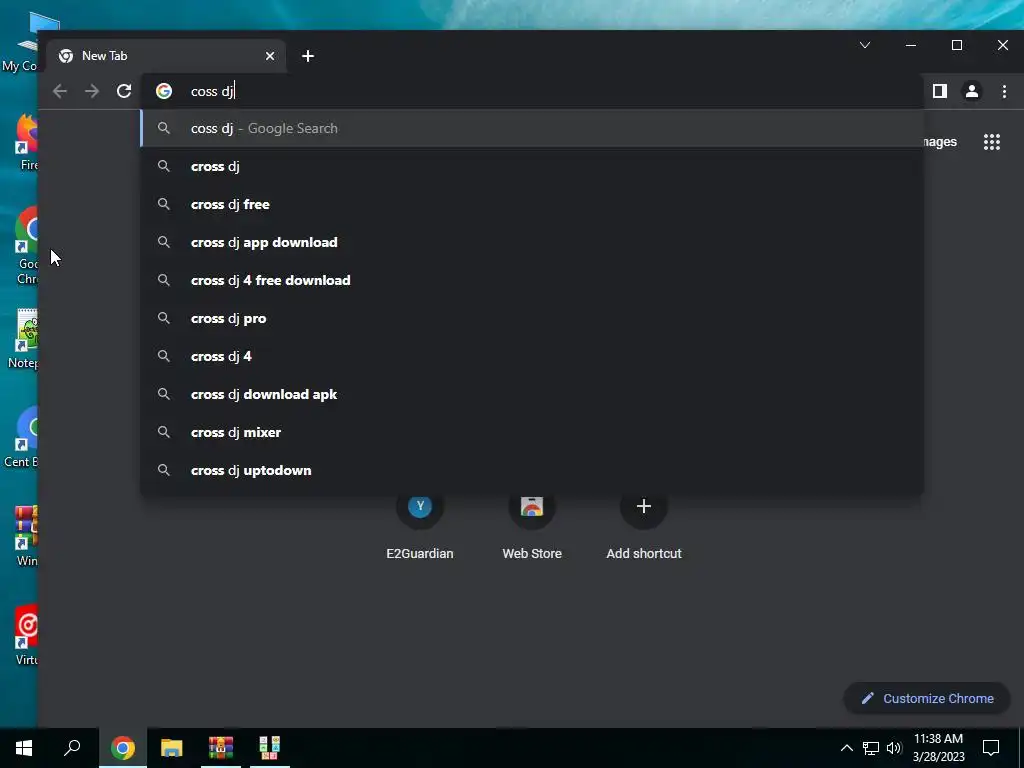1024x768 pixels.
Task: Open the Windows Start menu
Action: click(x=24, y=748)
